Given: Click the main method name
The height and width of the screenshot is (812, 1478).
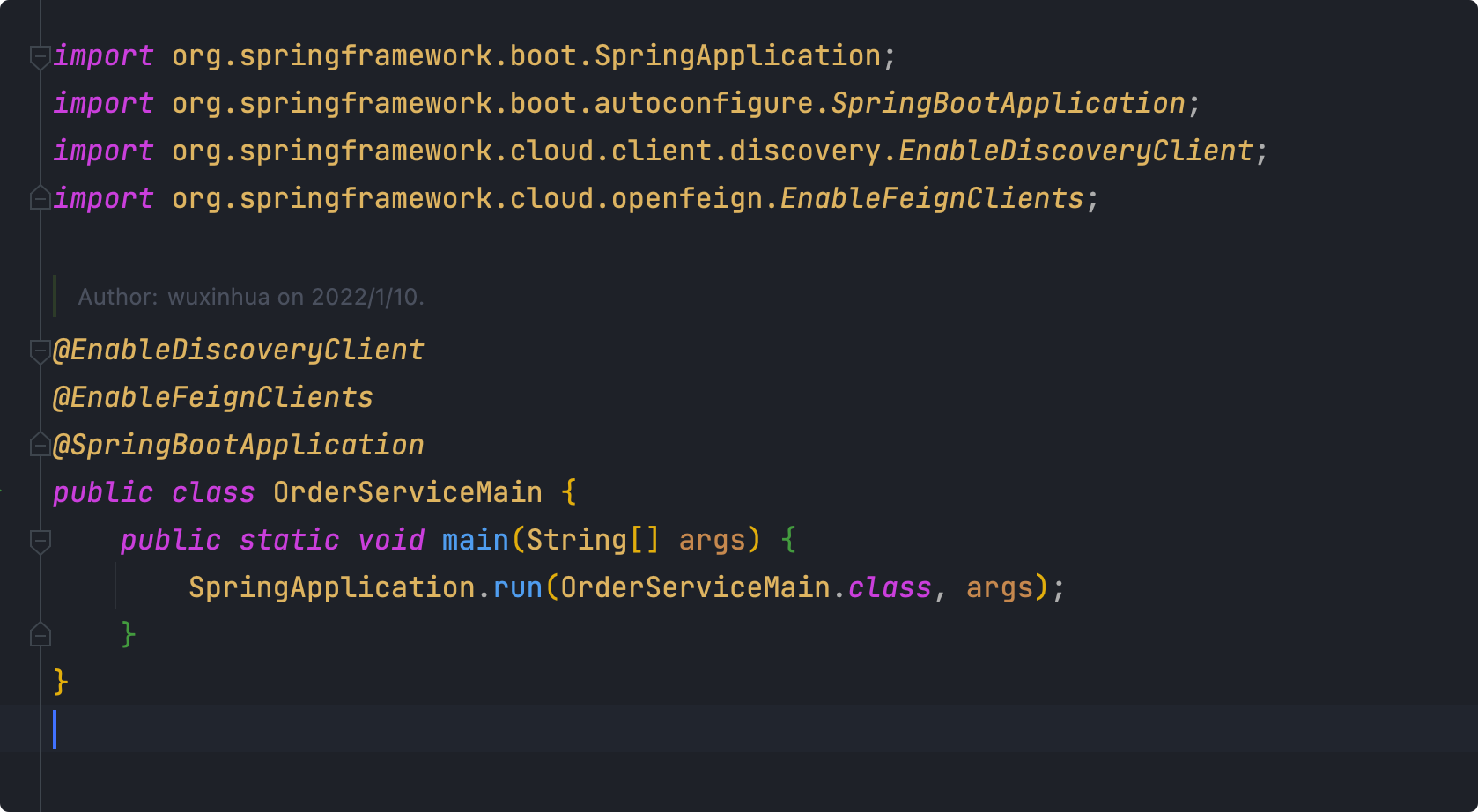Looking at the screenshot, I should tap(476, 540).
